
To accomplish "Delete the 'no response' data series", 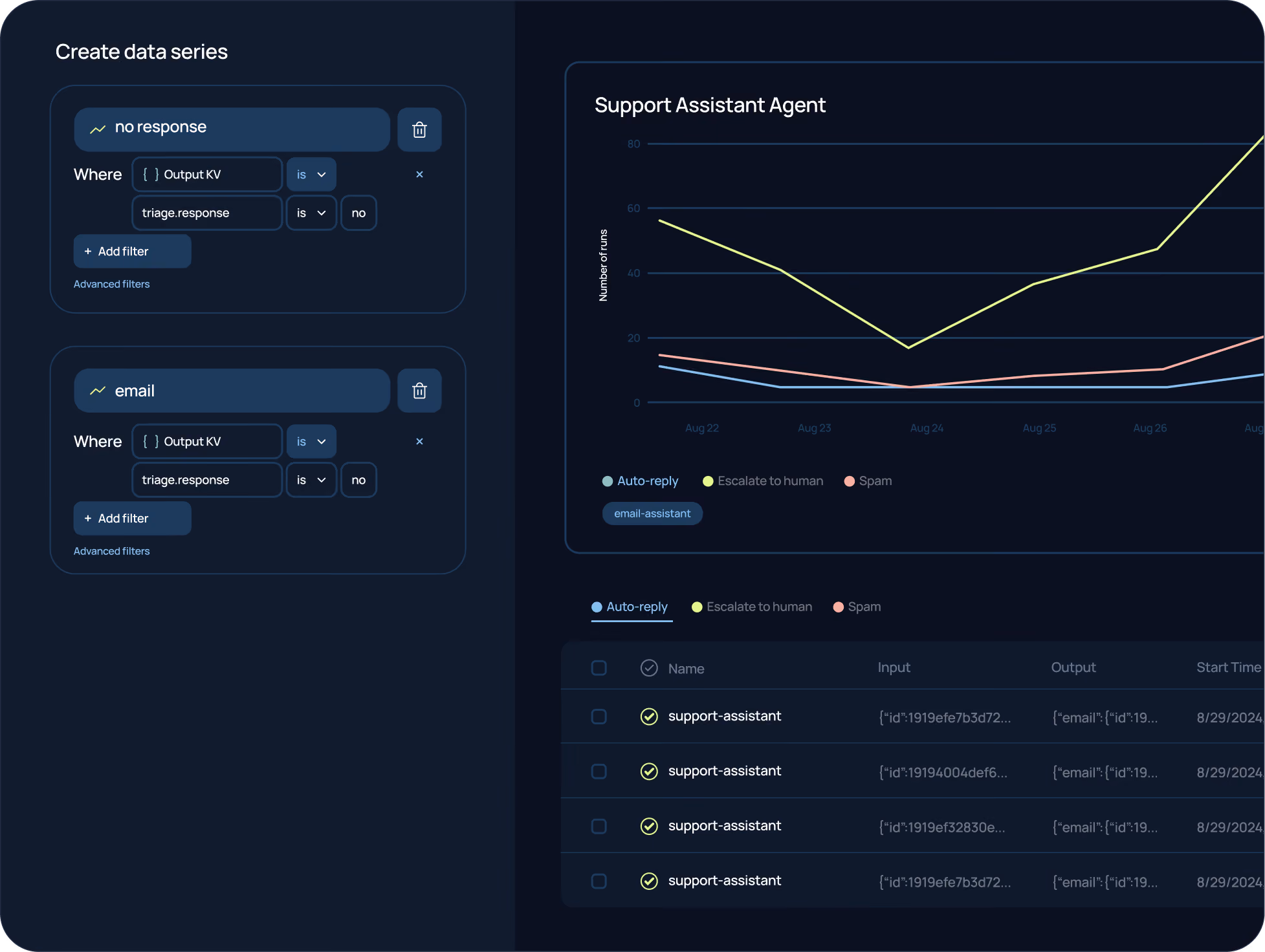I will (x=419, y=130).
